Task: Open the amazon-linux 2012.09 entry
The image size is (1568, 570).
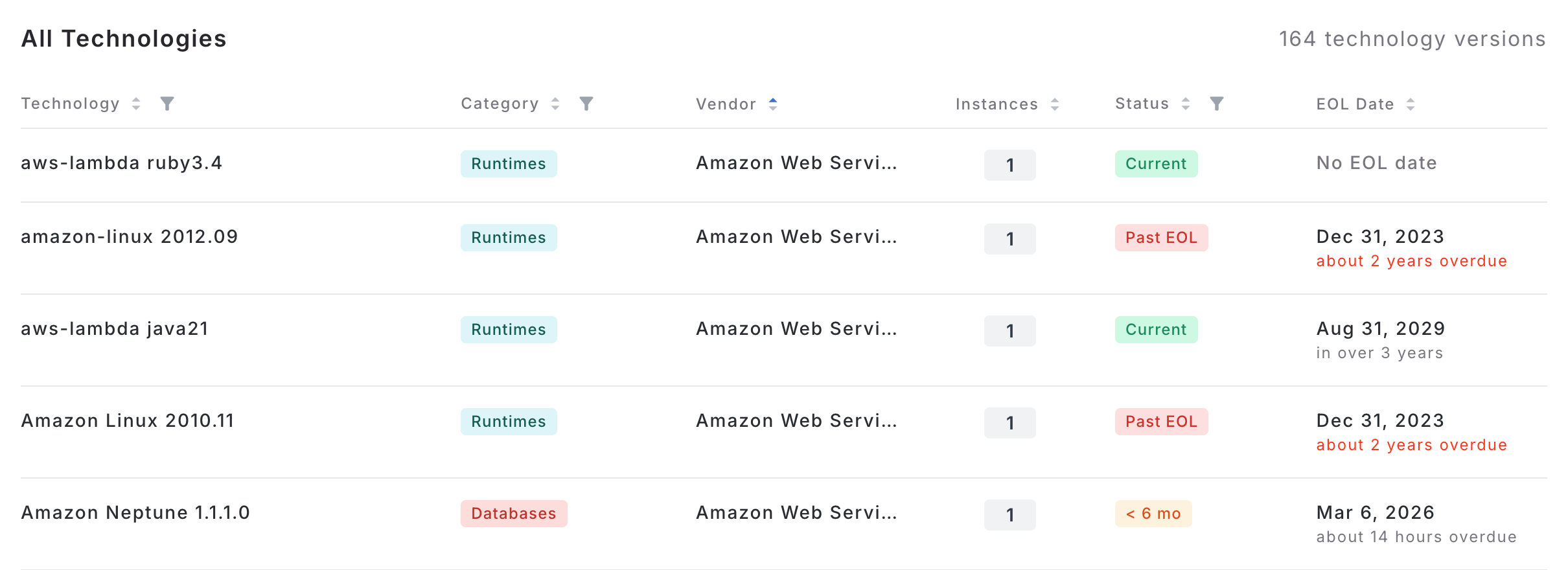Action: [x=129, y=237]
